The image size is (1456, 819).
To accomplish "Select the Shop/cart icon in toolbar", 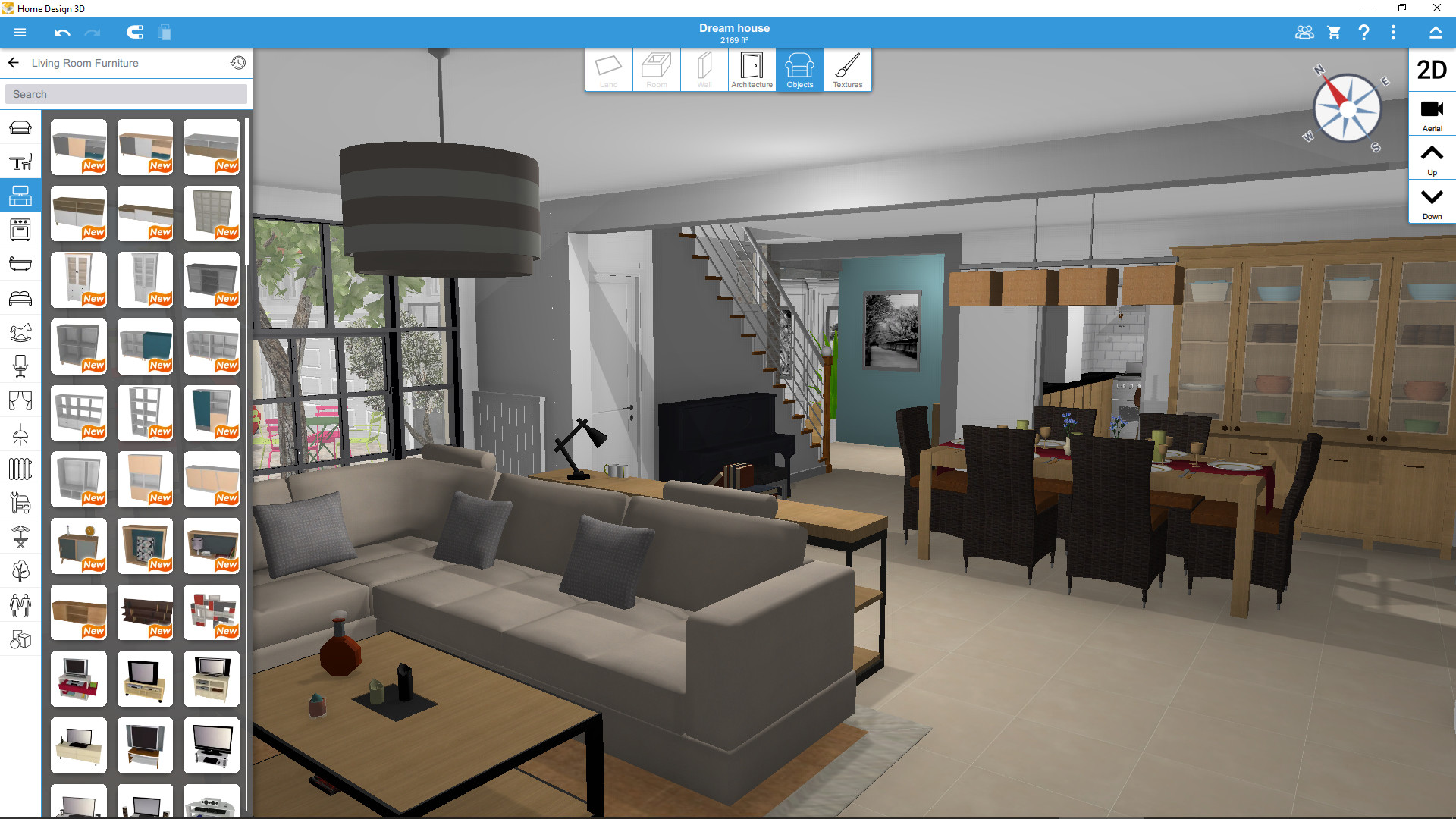I will pyautogui.click(x=1334, y=33).
